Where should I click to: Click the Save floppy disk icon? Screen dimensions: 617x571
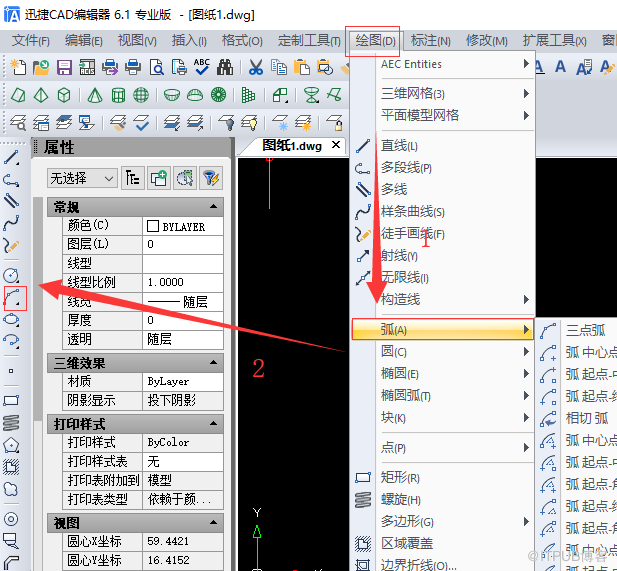(x=64, y=67)
